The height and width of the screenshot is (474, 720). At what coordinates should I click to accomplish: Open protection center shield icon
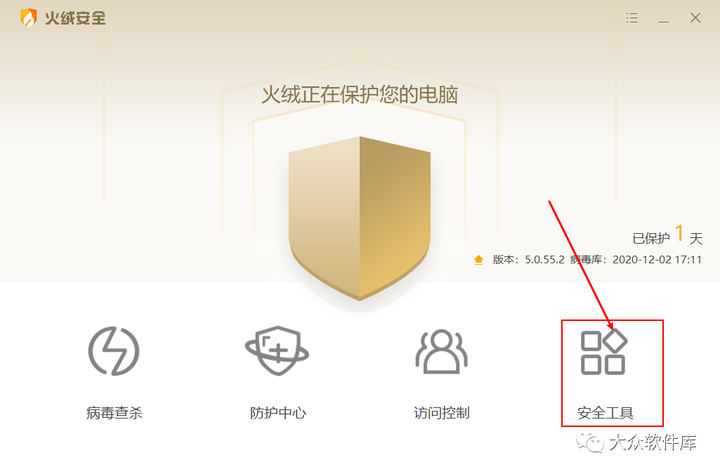[x=277, y=351]
